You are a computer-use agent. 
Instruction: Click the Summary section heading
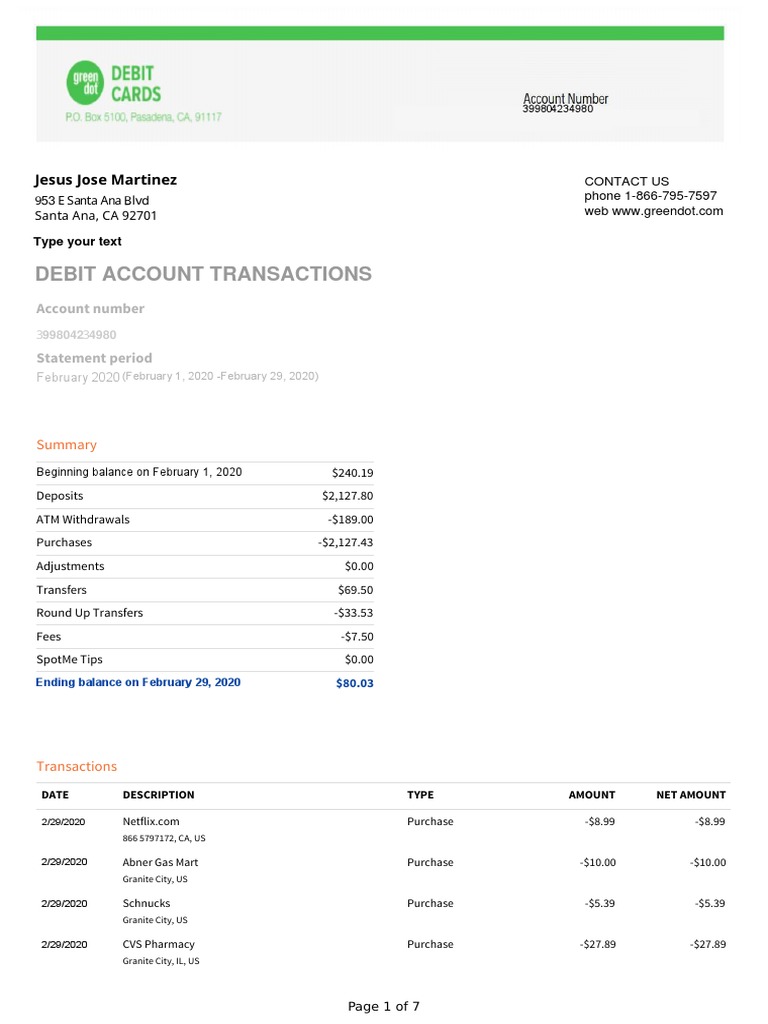pyautogui.click(x=67, y=445)
